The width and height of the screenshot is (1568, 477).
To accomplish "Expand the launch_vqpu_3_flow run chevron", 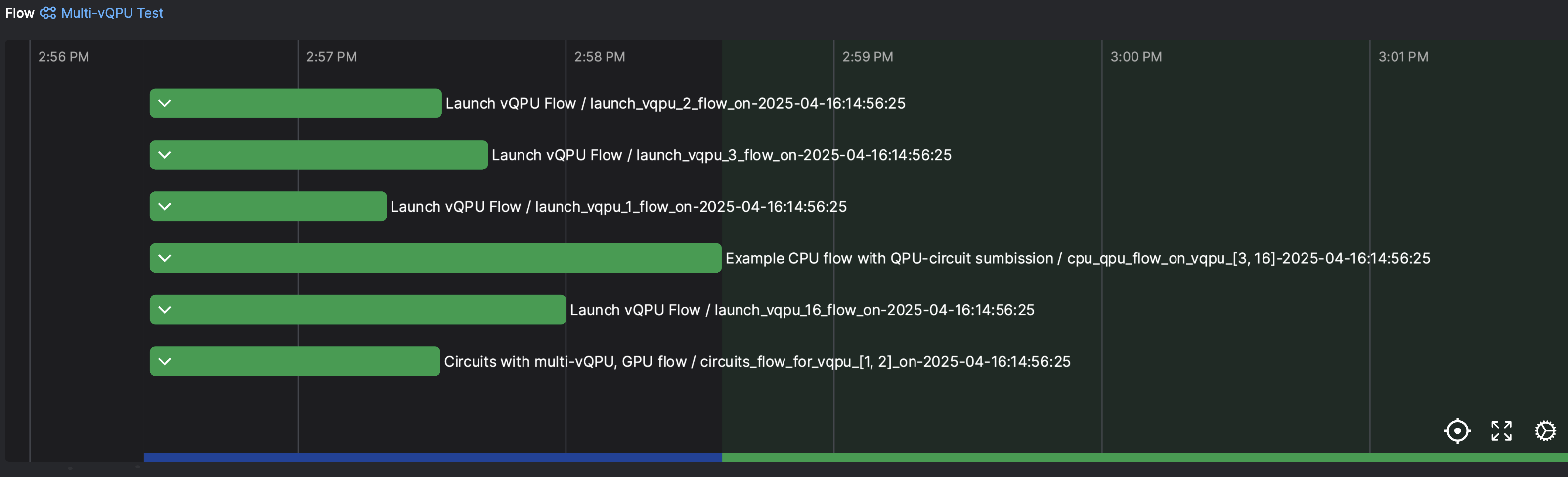I will (x=164, y=155).
